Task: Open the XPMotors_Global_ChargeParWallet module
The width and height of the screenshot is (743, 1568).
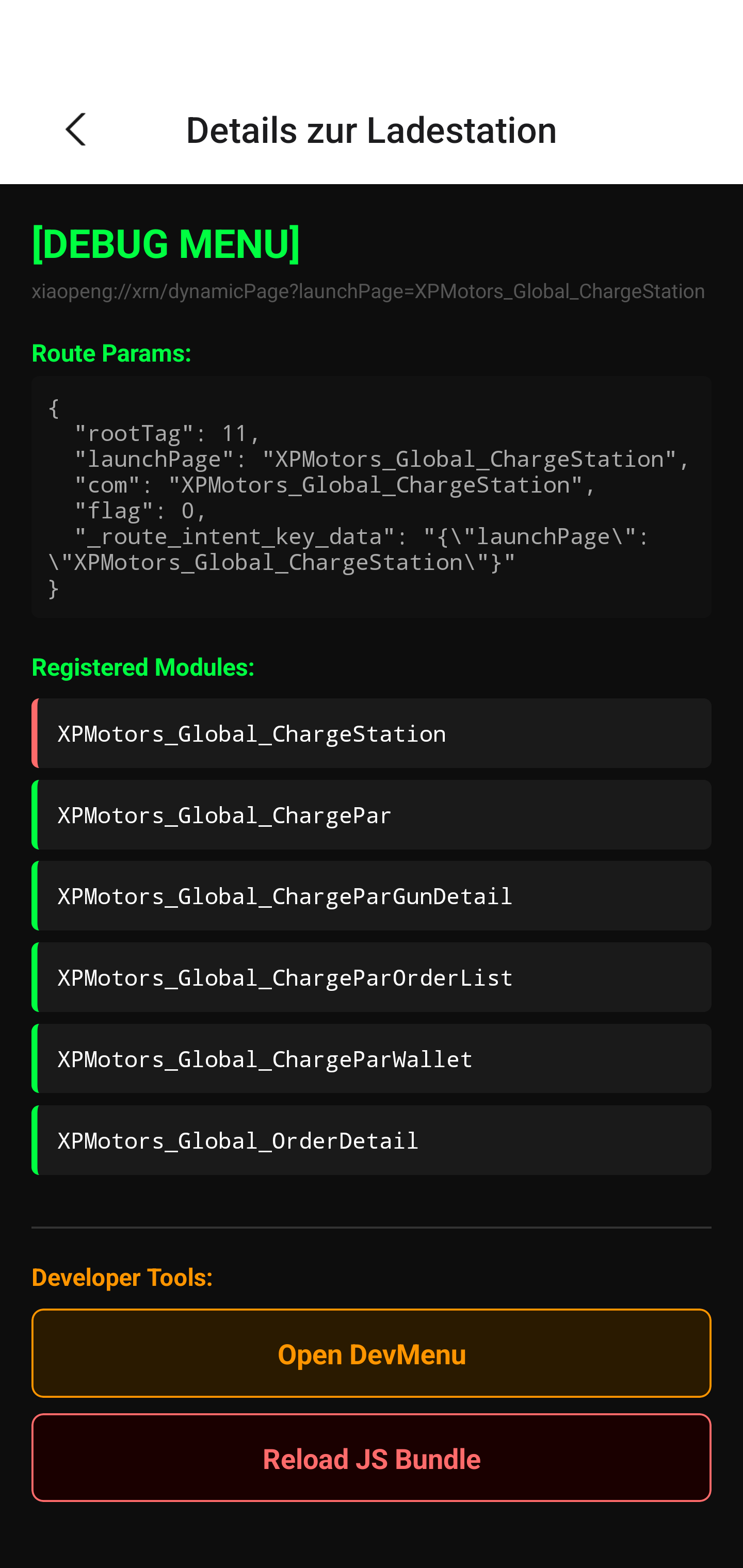Action: [372, 1058]
